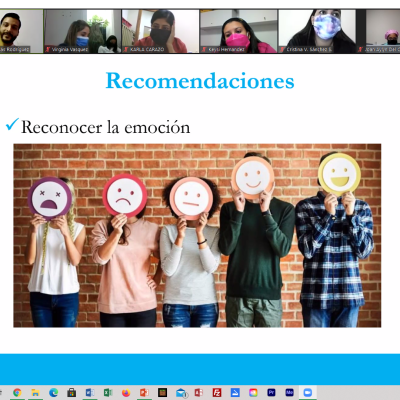Click the 'Recomendaciones' slide heading
The image size is (400, 400).
pyautogui.click(x=200, y=81)
